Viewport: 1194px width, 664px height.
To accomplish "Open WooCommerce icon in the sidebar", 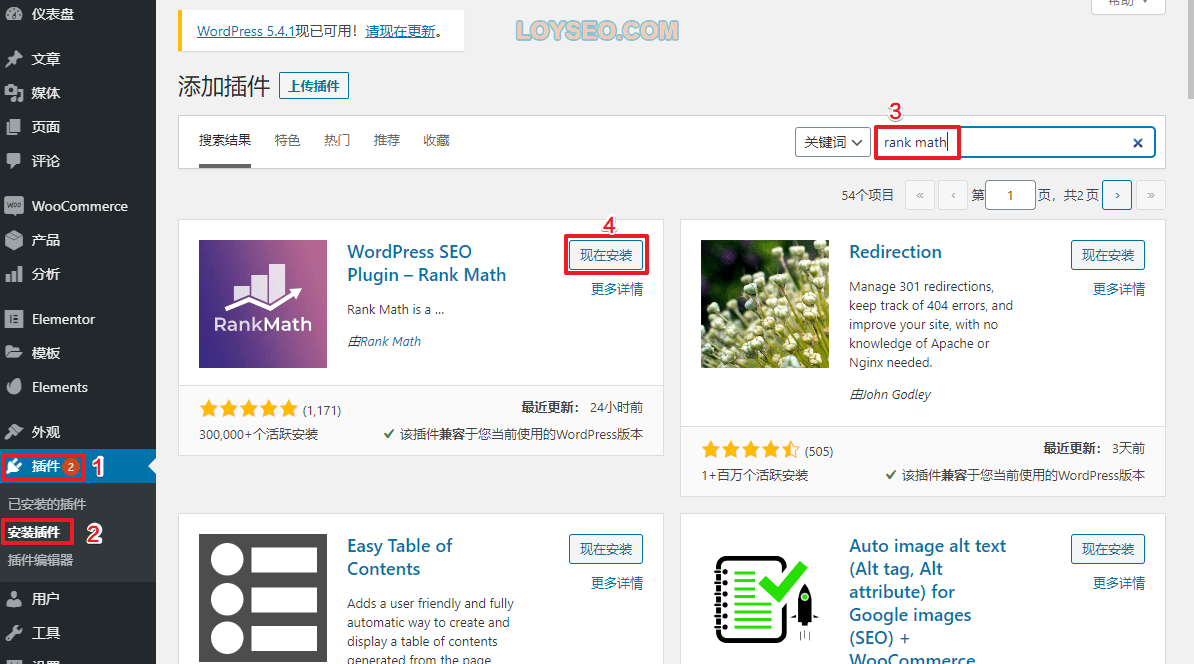I will [x=14, y=206].
